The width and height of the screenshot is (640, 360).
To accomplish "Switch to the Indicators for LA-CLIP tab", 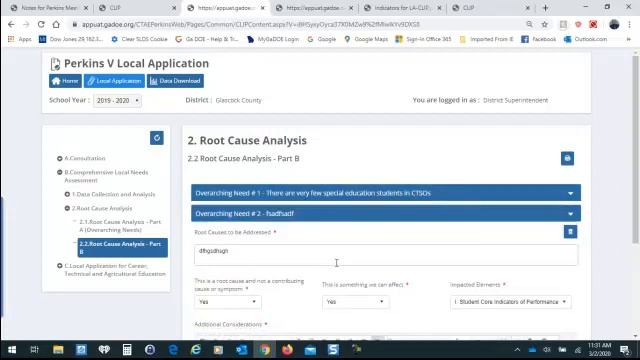I will click(x=402, y=8).
